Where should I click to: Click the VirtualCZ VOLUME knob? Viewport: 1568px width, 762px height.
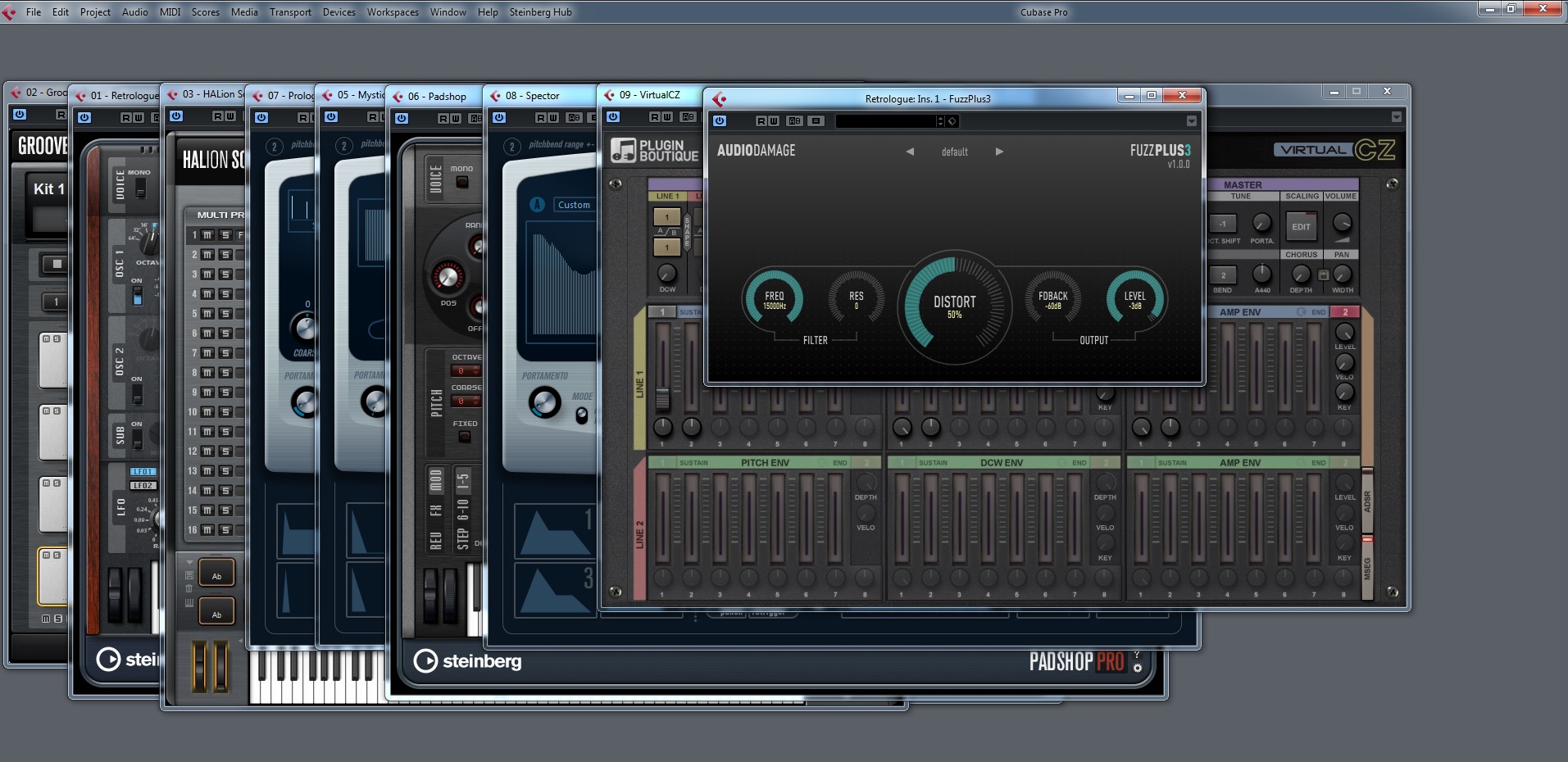click(x=1341, y=223)
